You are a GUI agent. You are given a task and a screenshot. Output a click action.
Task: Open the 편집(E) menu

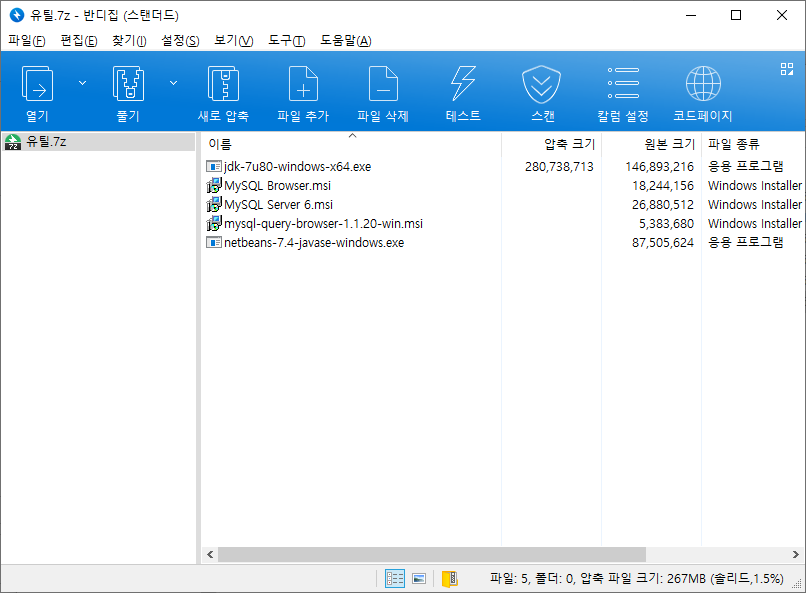tap(79, 40)
